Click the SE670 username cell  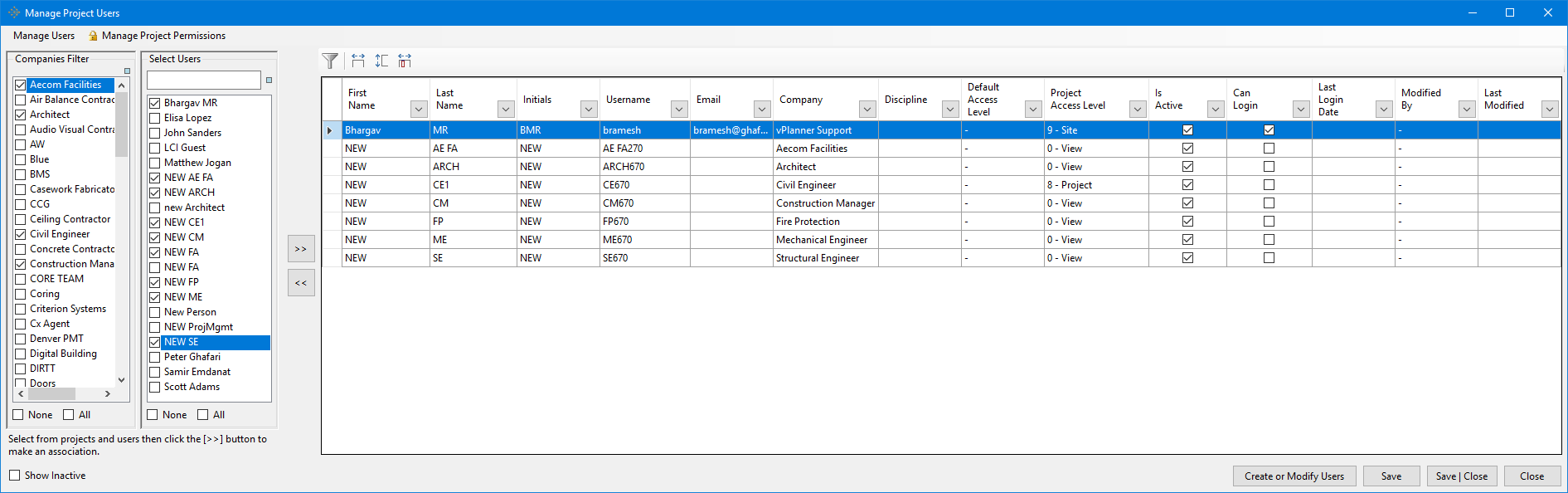point(645,258)
